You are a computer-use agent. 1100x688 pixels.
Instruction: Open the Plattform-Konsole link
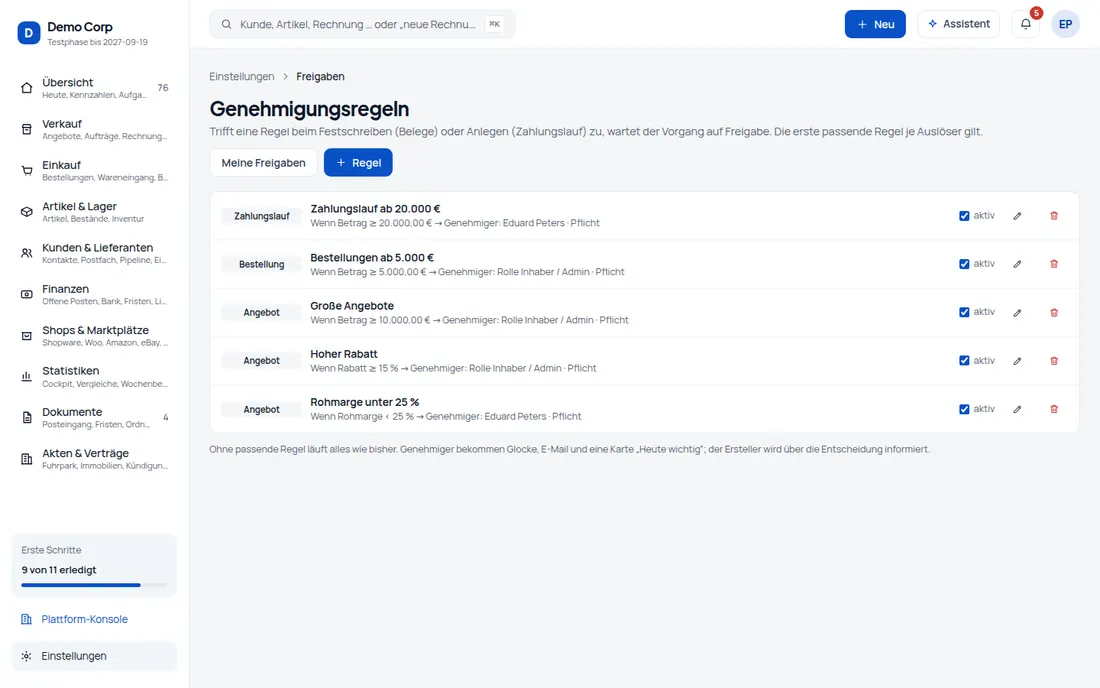[x=84, y=619]
